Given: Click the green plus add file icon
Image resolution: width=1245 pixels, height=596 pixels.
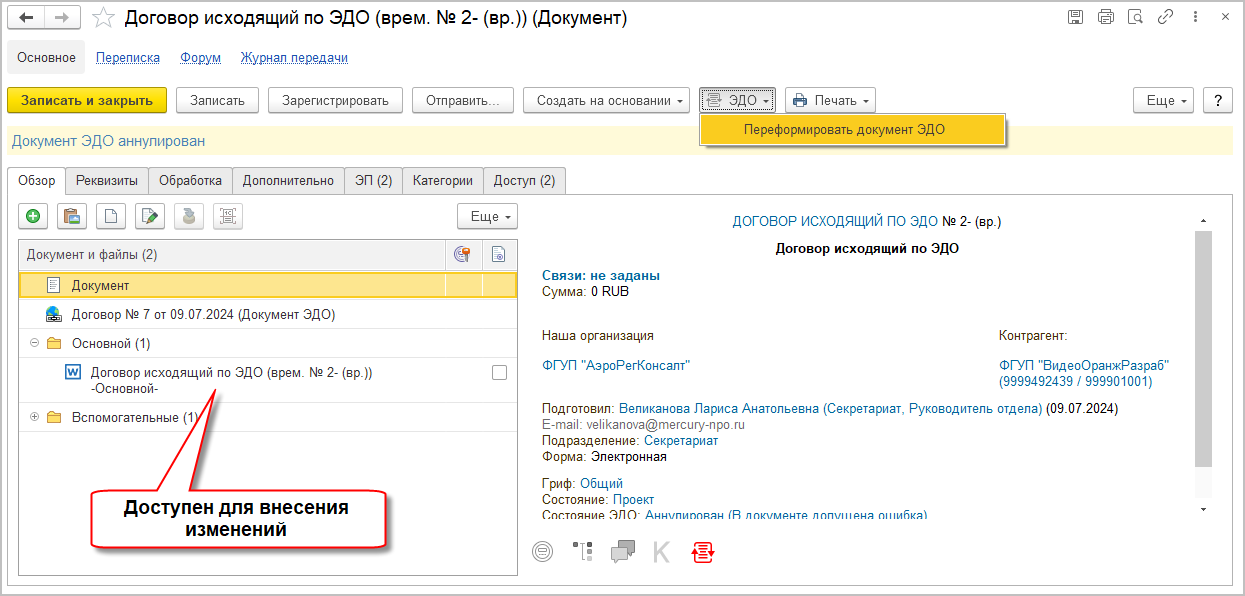Looking at the screenshot, I should point(34,216).
